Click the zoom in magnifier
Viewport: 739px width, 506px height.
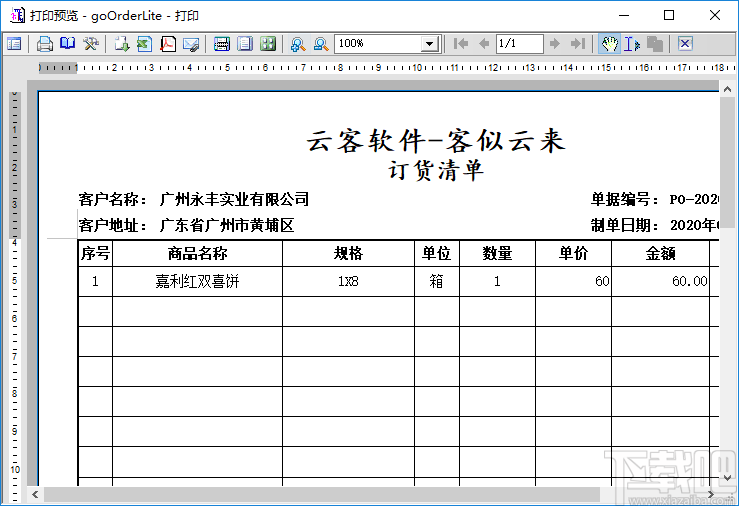[x=298, y=44]
